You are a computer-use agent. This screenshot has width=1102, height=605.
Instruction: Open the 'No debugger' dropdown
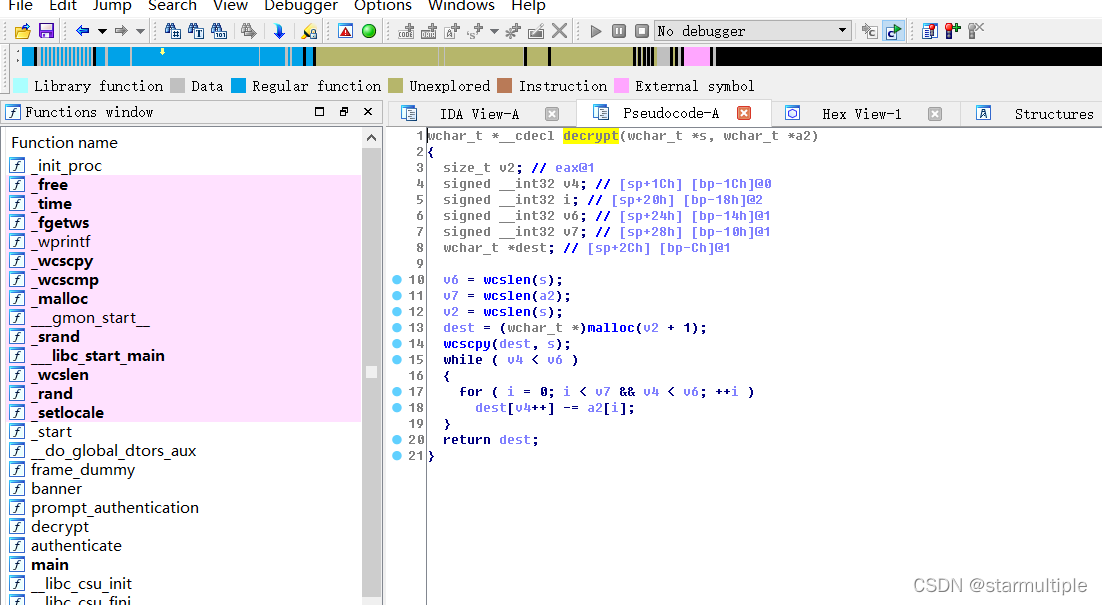click(753, 31)
